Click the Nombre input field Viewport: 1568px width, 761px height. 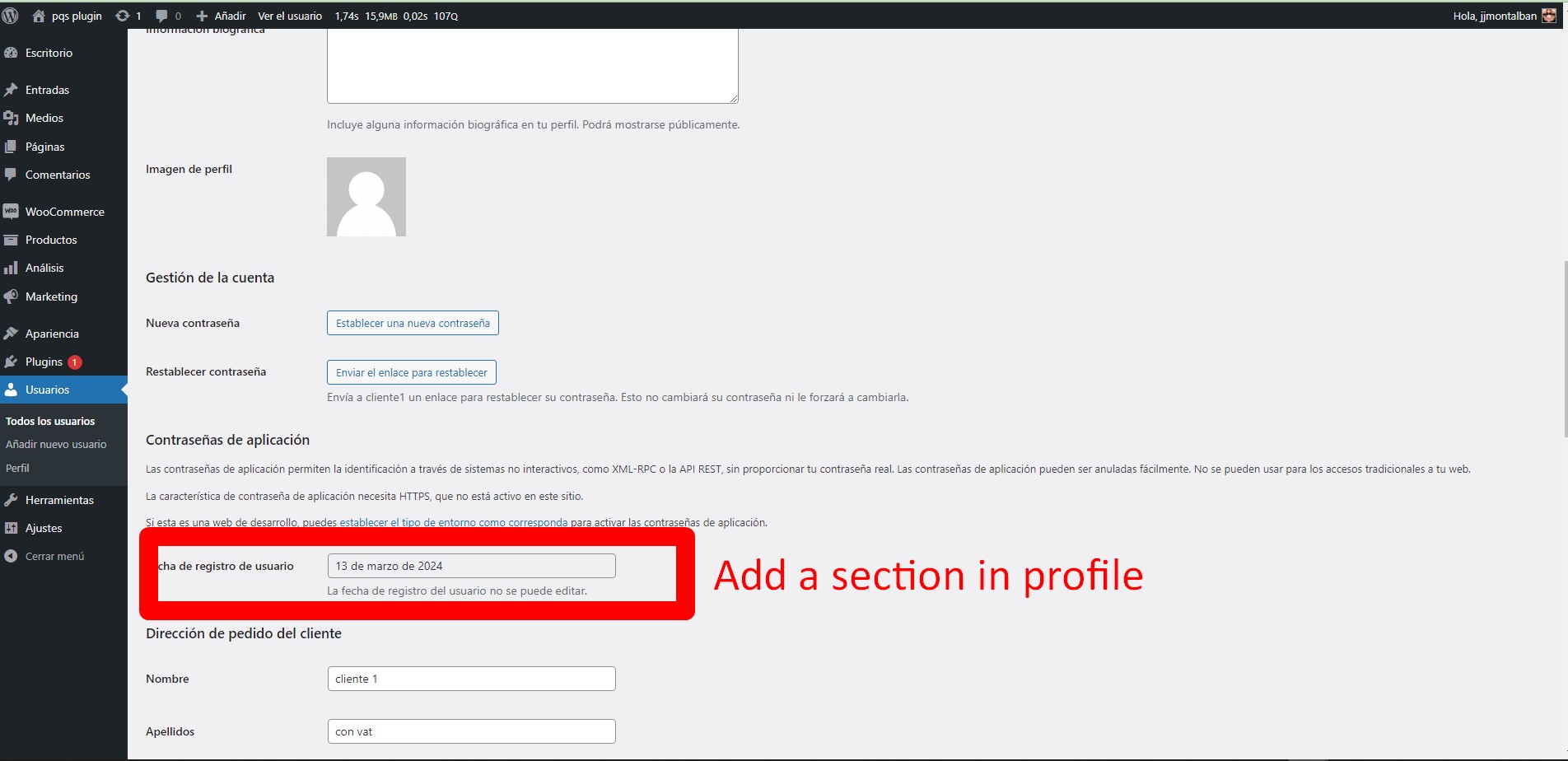point(471,679)
